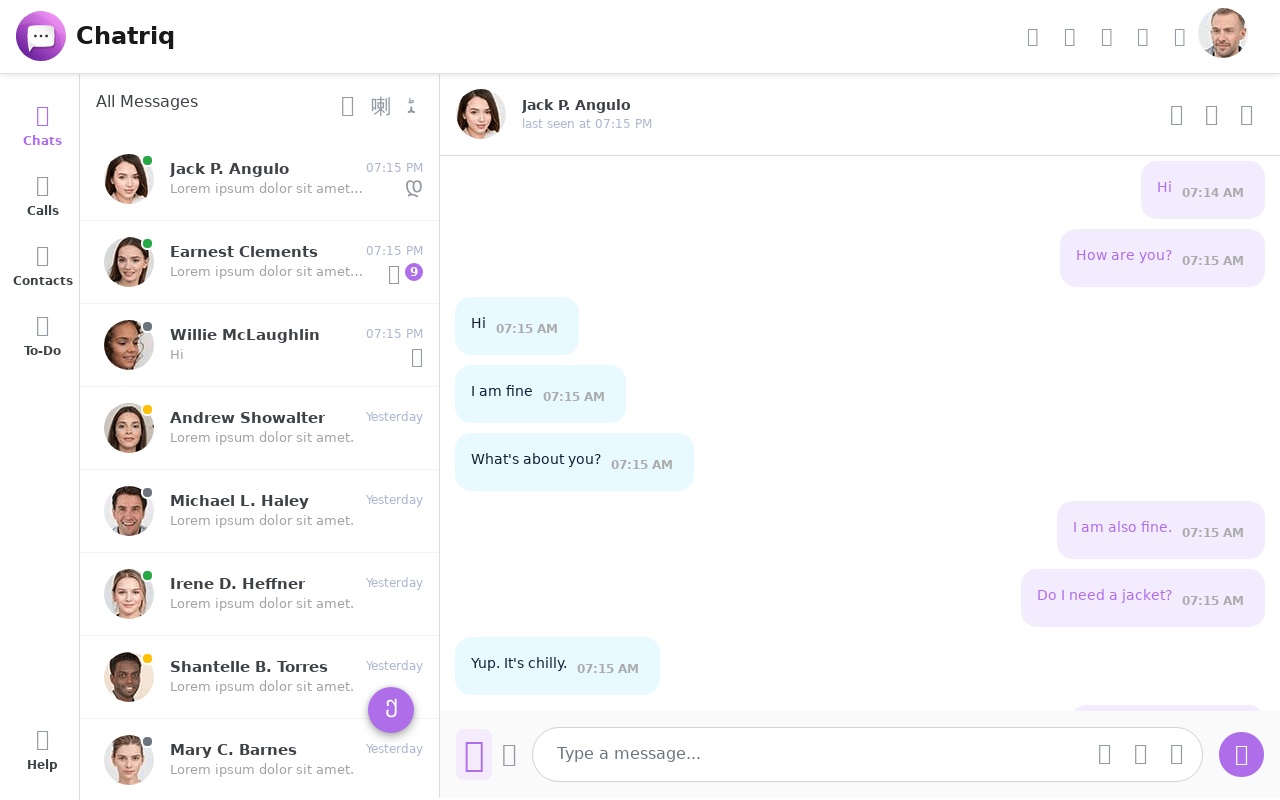Click the received Hi message at 07:15 AM
The height and width of the screenshot is (800, 1280).
coord(516,326)
